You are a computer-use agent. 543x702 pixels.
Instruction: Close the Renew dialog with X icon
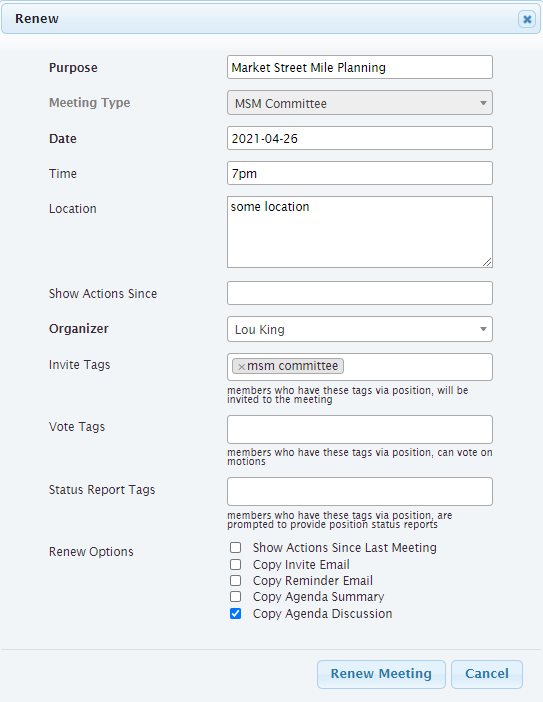pyautogui.click(x=527, y=19)
